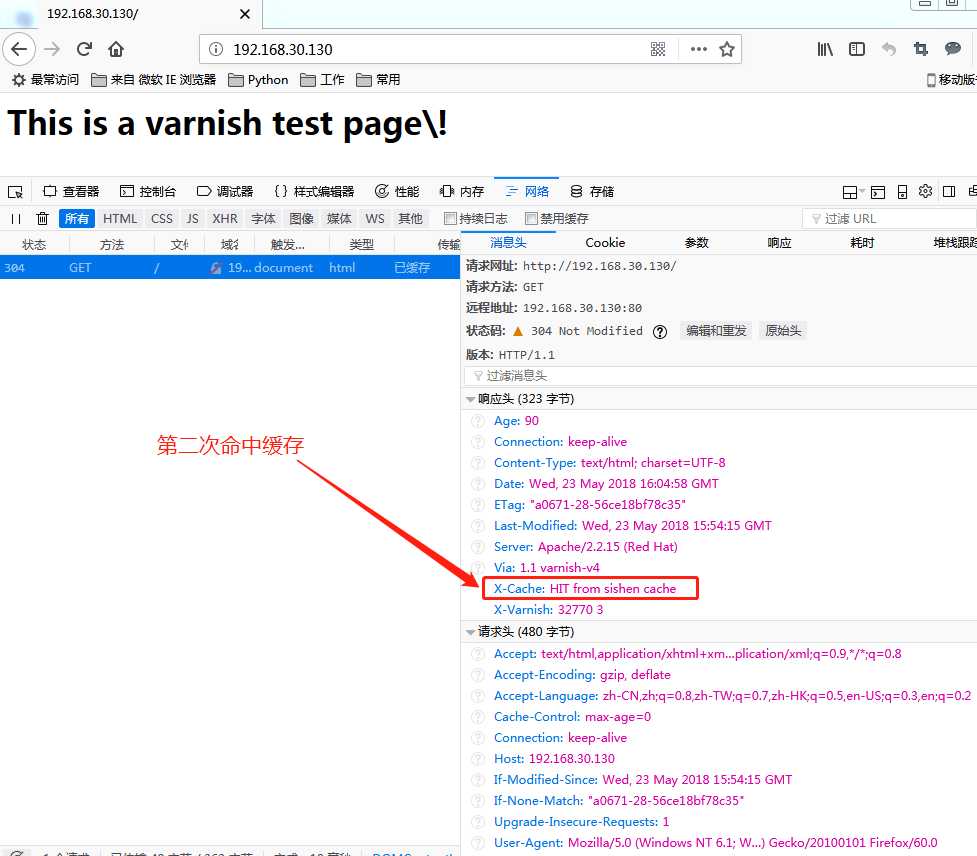Close the 192.168.30.130 browser tab
The image size is (977, 856).
point(245,14)
